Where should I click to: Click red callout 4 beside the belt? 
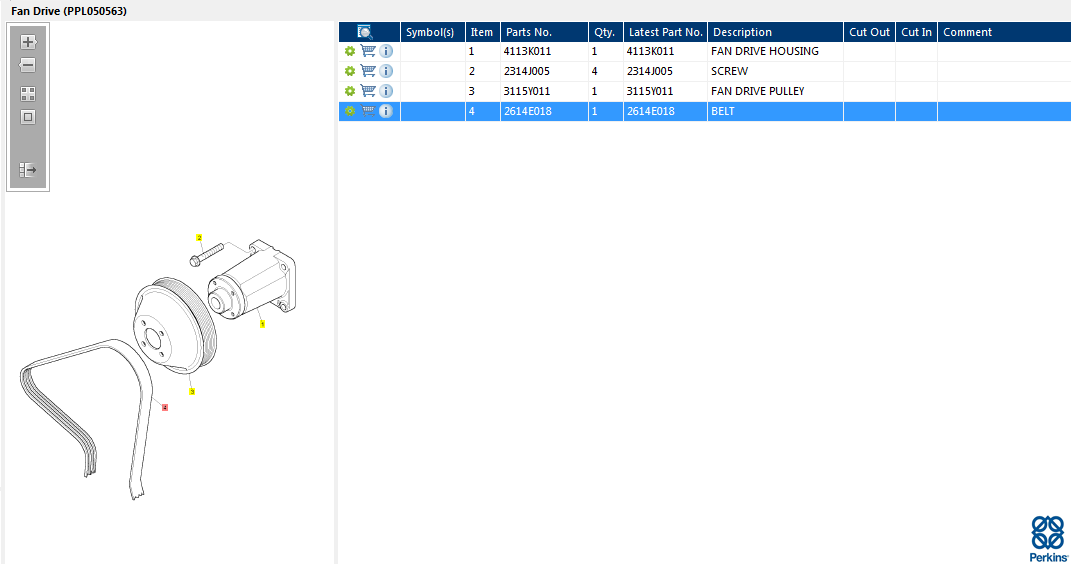[x=165, y=408]
